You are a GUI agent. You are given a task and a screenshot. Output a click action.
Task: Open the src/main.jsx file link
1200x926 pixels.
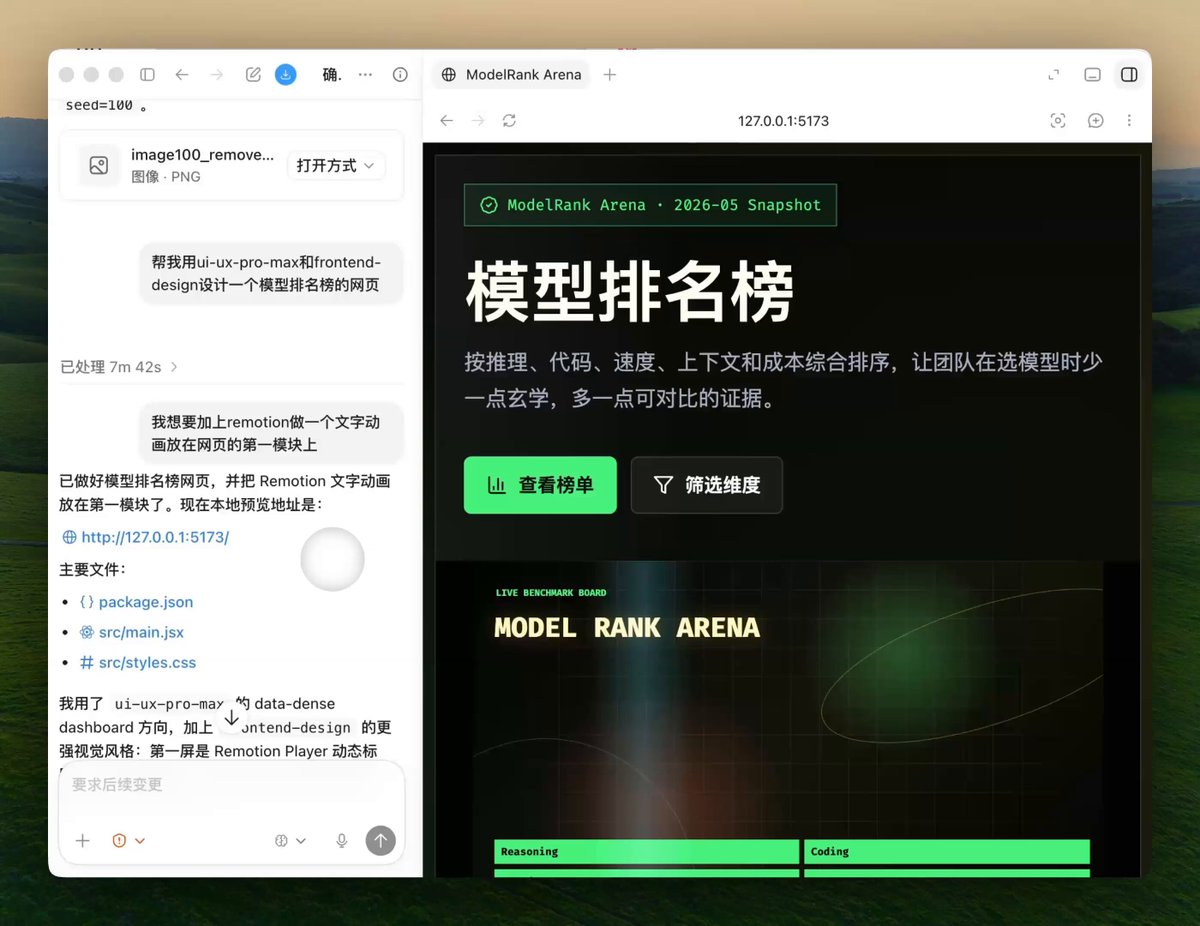point(132,632)
